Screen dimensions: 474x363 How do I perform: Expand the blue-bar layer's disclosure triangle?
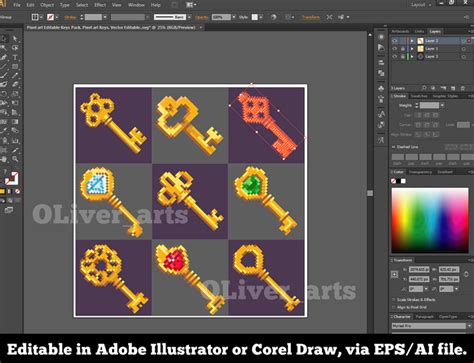(412, 49)
